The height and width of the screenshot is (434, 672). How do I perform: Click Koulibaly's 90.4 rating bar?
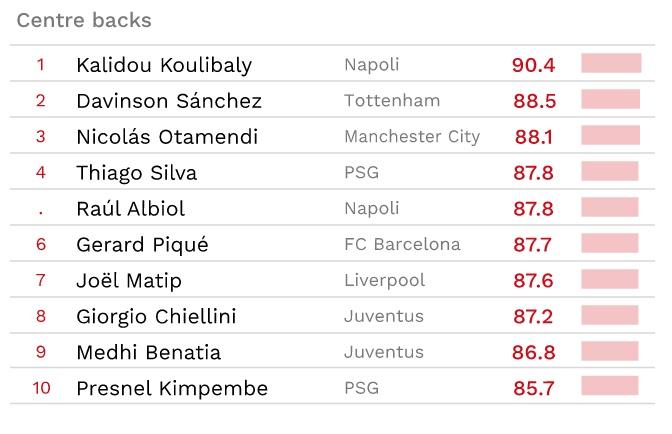(611, 64)
